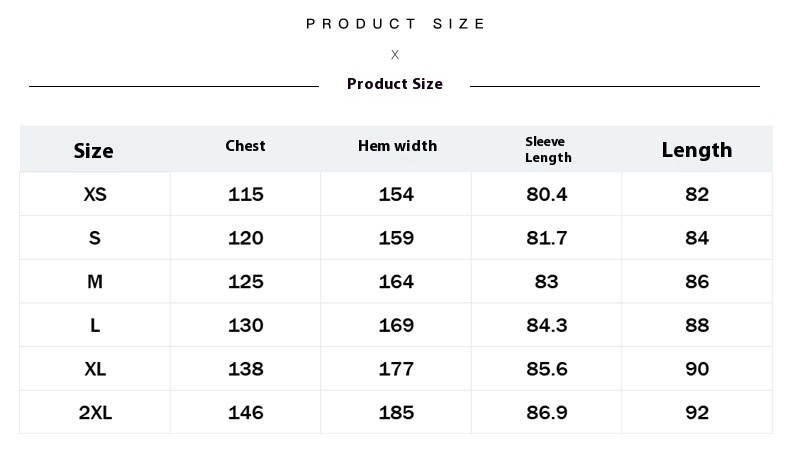Click the Sleeve Length column header
The image size is (790, 464).
tap(548, 150)
